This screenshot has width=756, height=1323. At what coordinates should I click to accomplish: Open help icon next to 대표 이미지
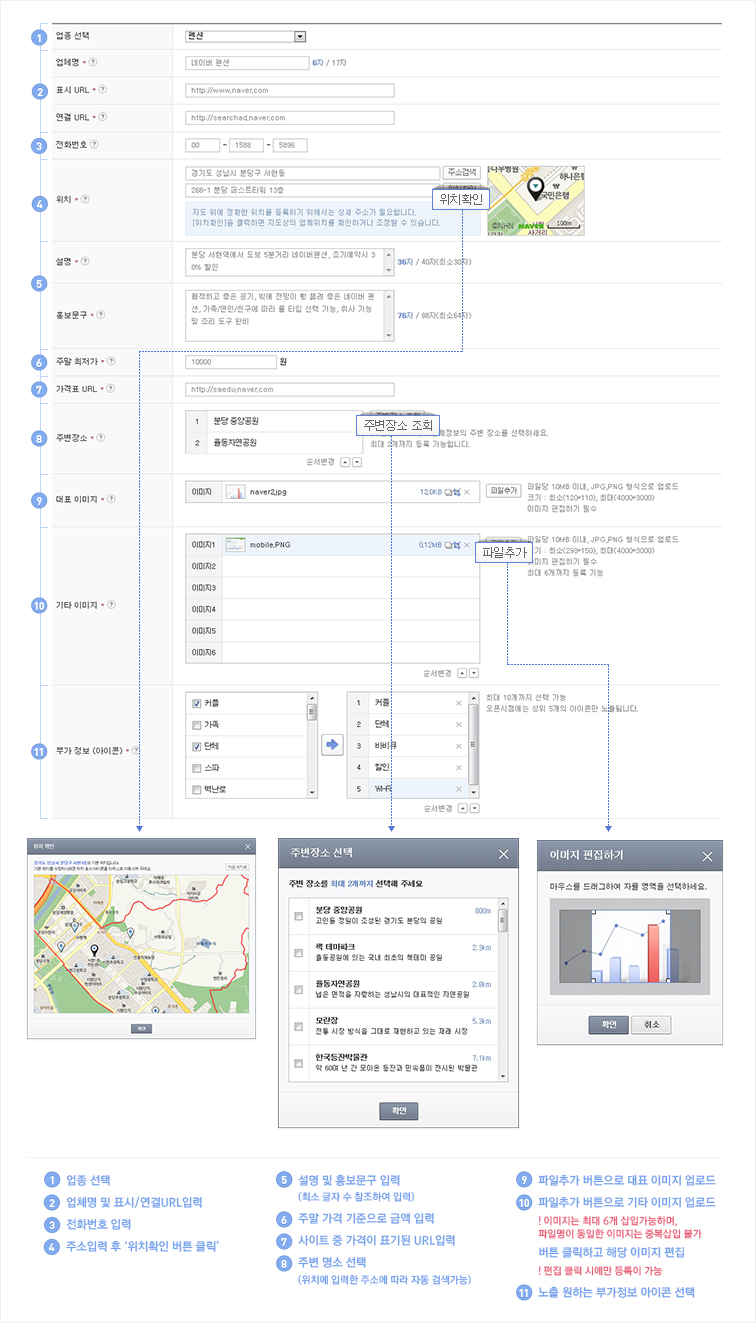[x=111, y=498]
